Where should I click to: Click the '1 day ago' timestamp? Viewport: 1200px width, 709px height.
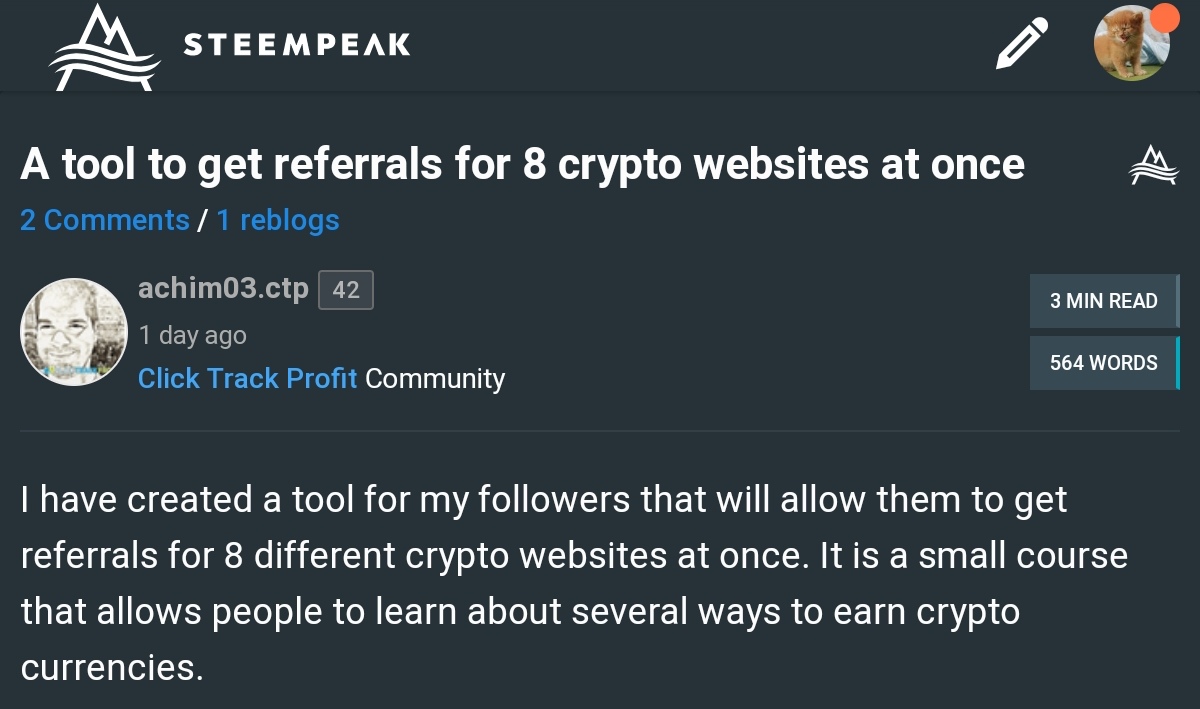point(192,335)
